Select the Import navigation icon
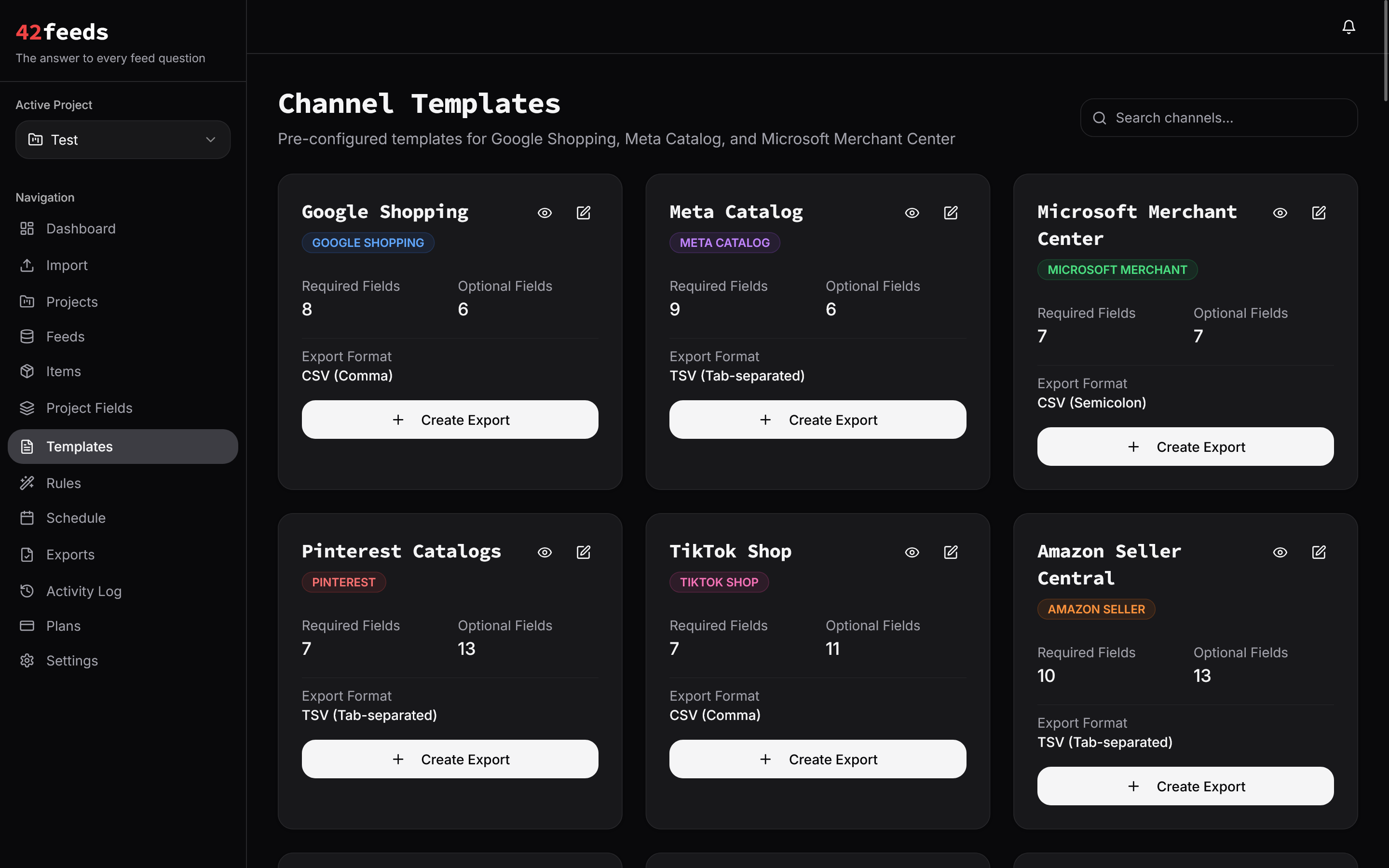 pos(27,265)
